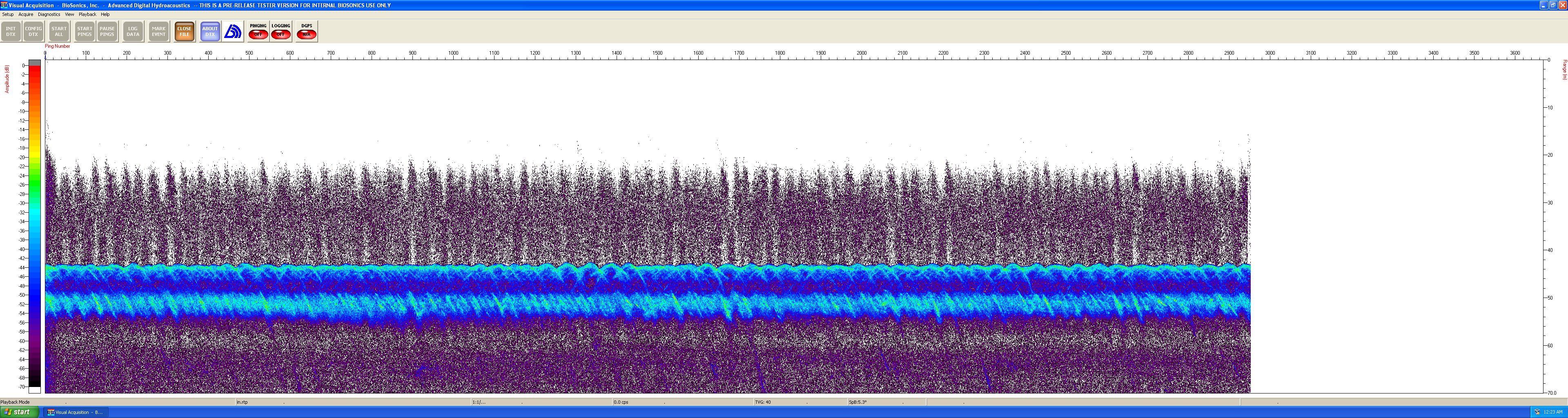The width and height of the screenshot is (1568, 418).
Task: Click ping 2000 on the ruler
Action: pos(862,53)
